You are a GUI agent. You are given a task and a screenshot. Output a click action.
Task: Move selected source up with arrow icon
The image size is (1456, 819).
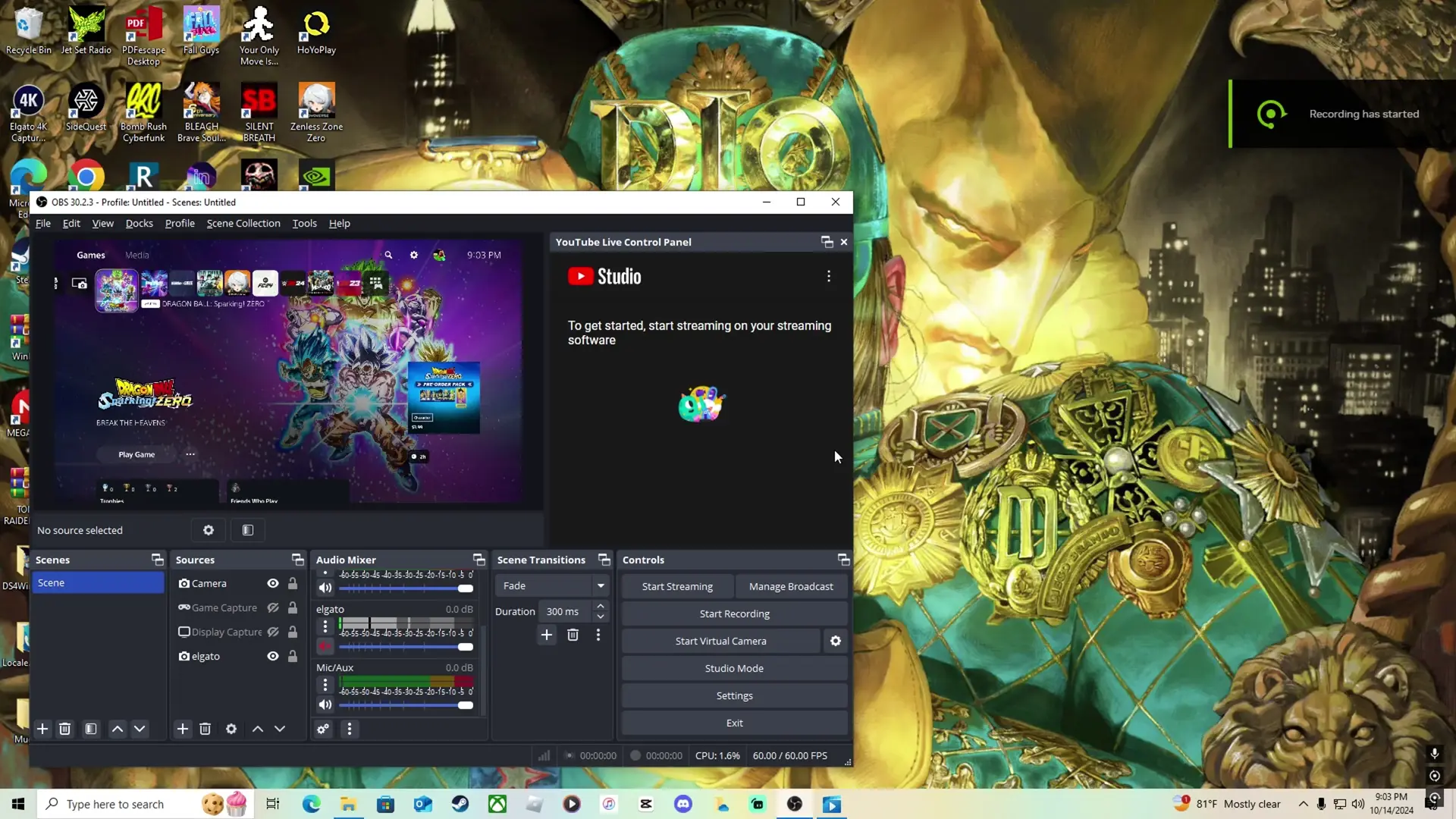pyautogui.click(x=257, y=729)
